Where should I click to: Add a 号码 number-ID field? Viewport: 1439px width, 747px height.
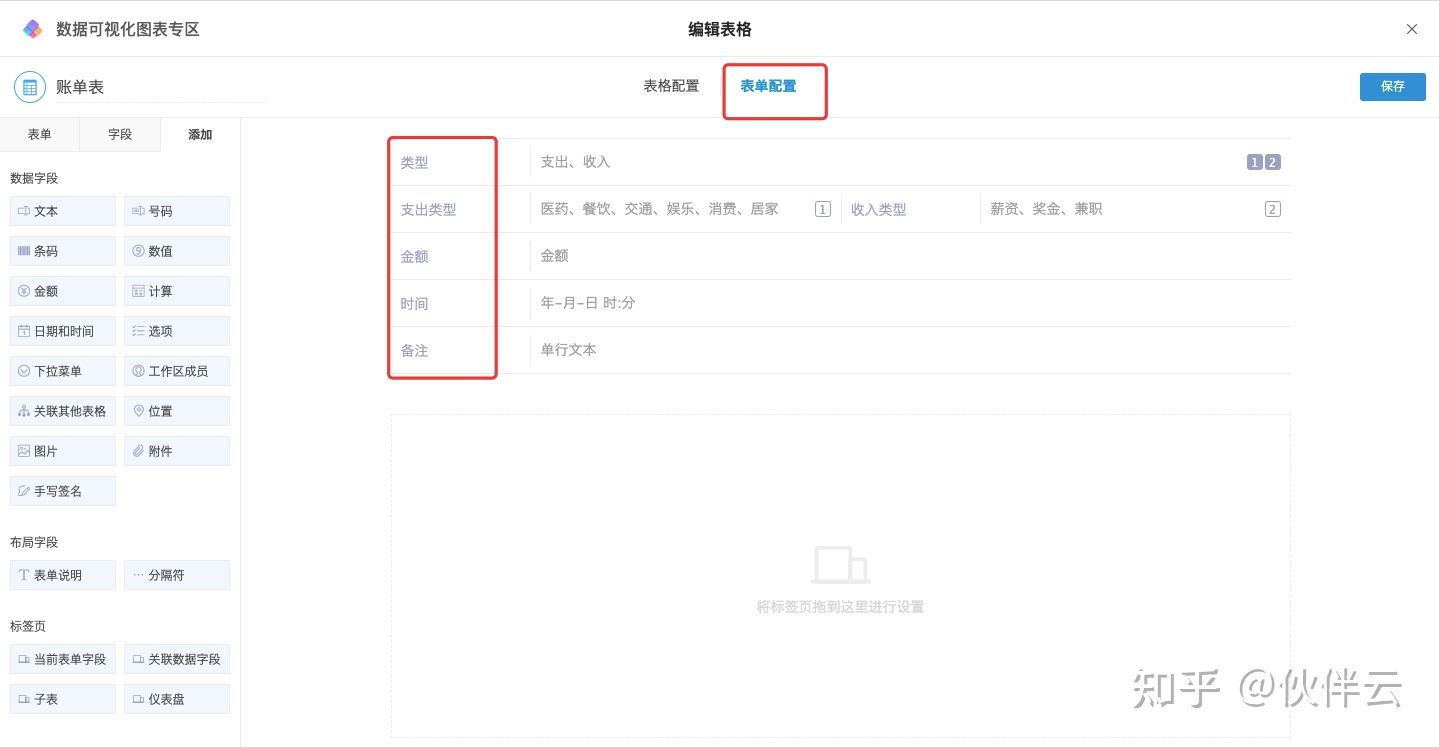click(177, 211)
